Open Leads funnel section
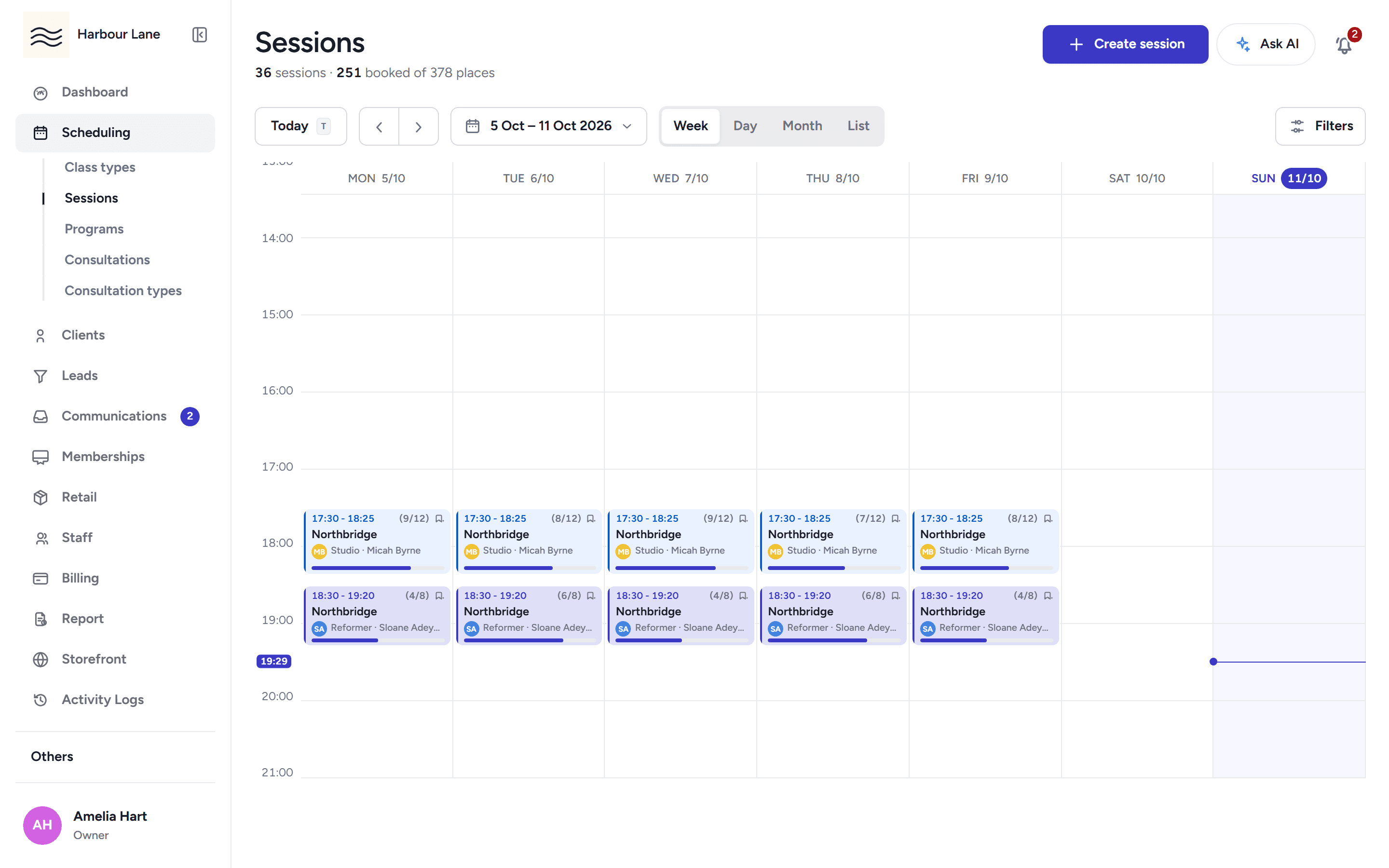This screenshot has height=868, width=1389. tap(115, 376)
